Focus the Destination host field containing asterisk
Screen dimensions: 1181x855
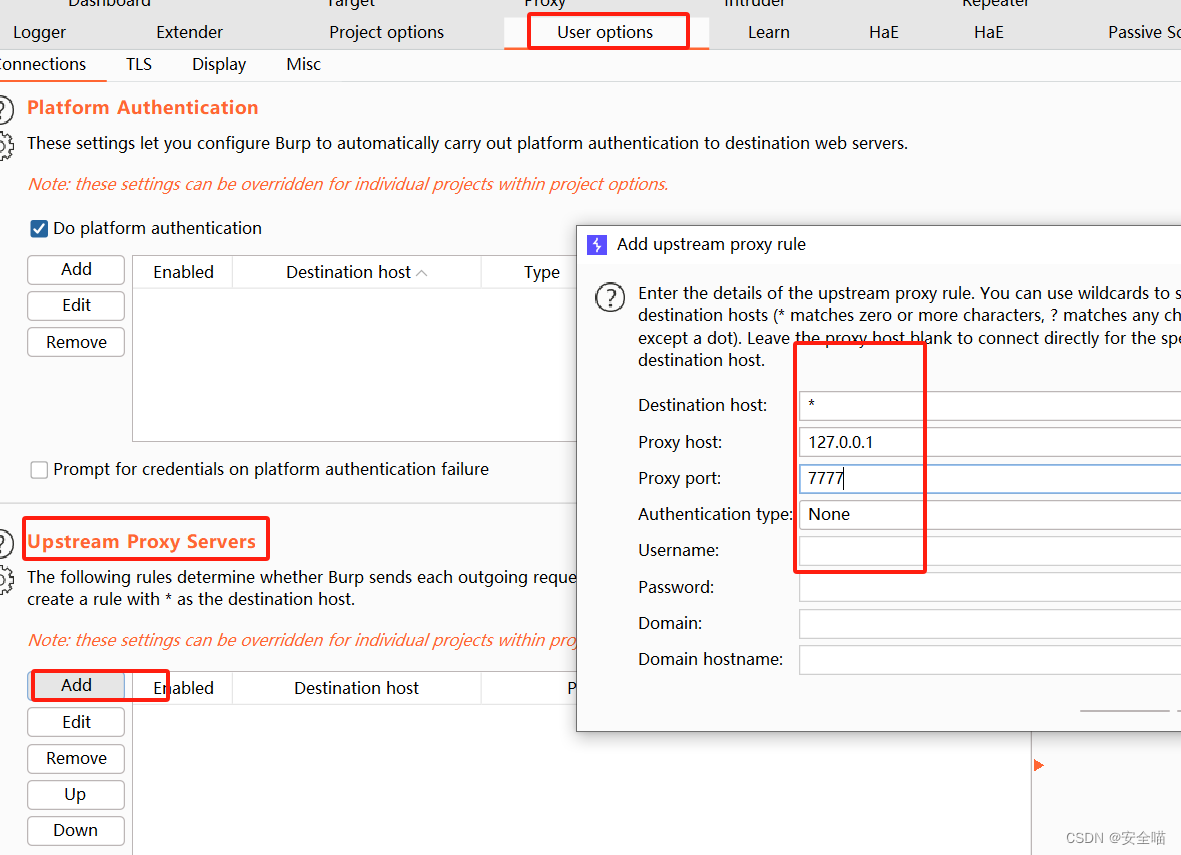(990, 405)
